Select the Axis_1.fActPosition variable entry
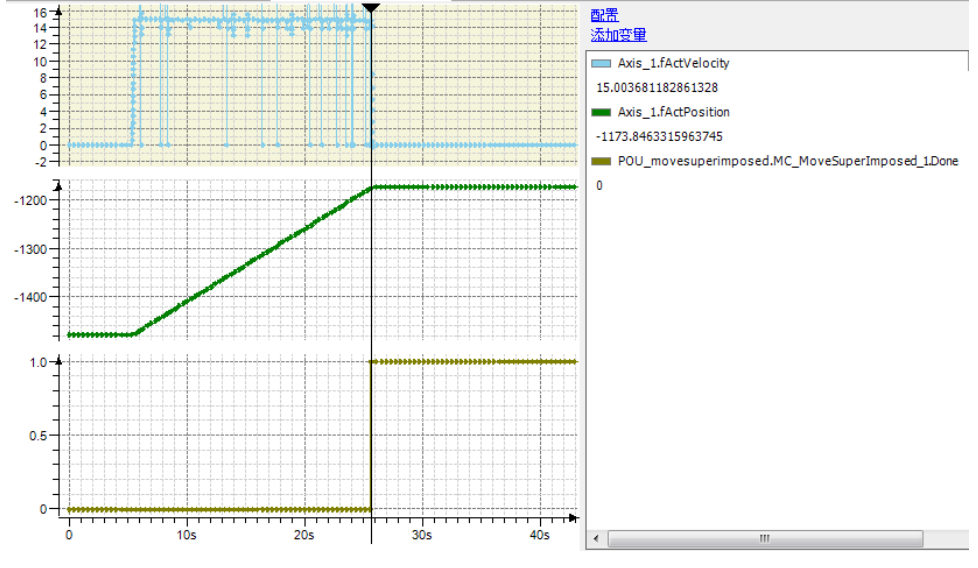Image resolution: width=978 pixels, height=568 pixels. point(674,112)
